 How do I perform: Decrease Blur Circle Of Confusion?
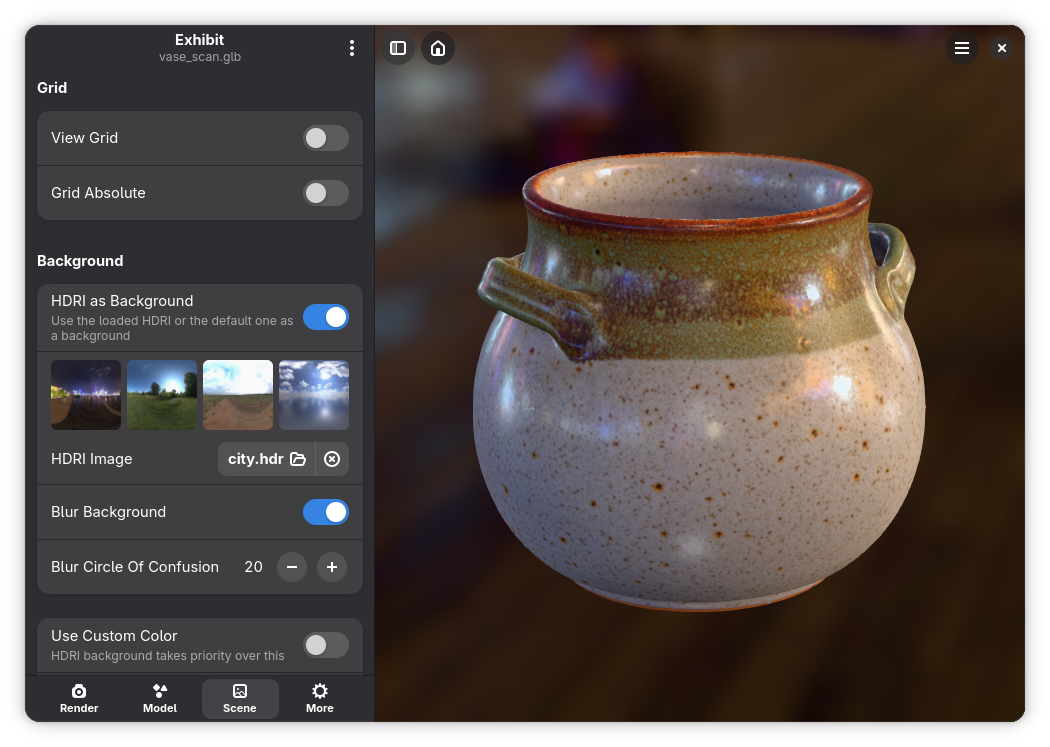pyautogui.click(x=292, y=567)
